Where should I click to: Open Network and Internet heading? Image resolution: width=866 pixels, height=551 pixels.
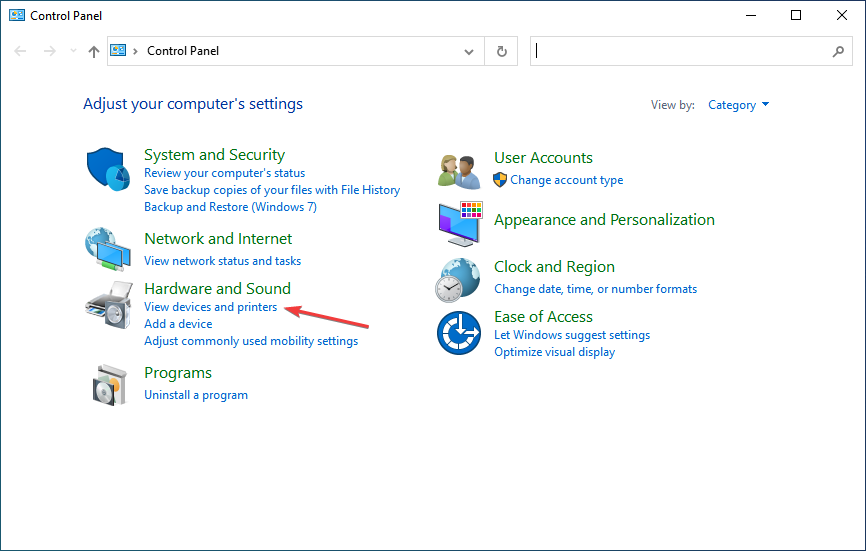218,239
